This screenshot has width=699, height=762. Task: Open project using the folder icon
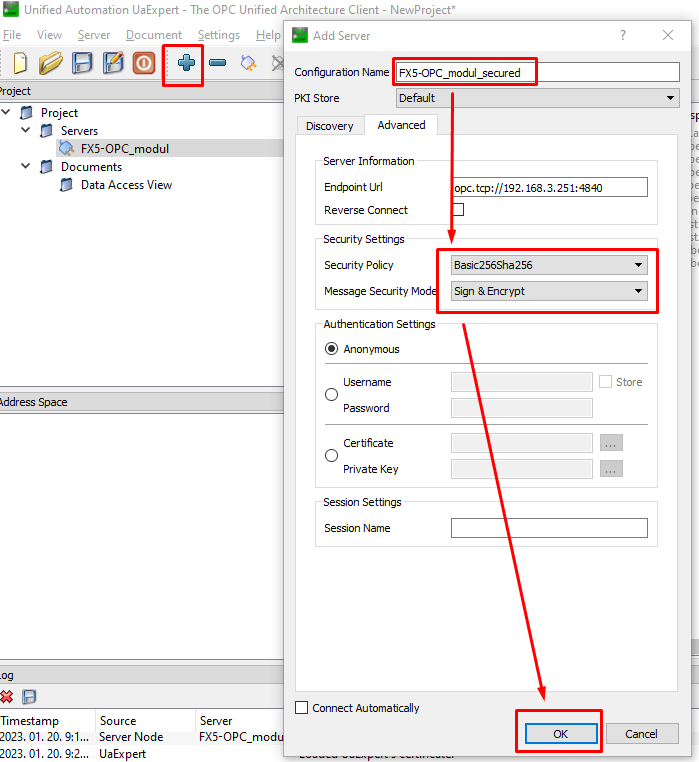point(51,63)
